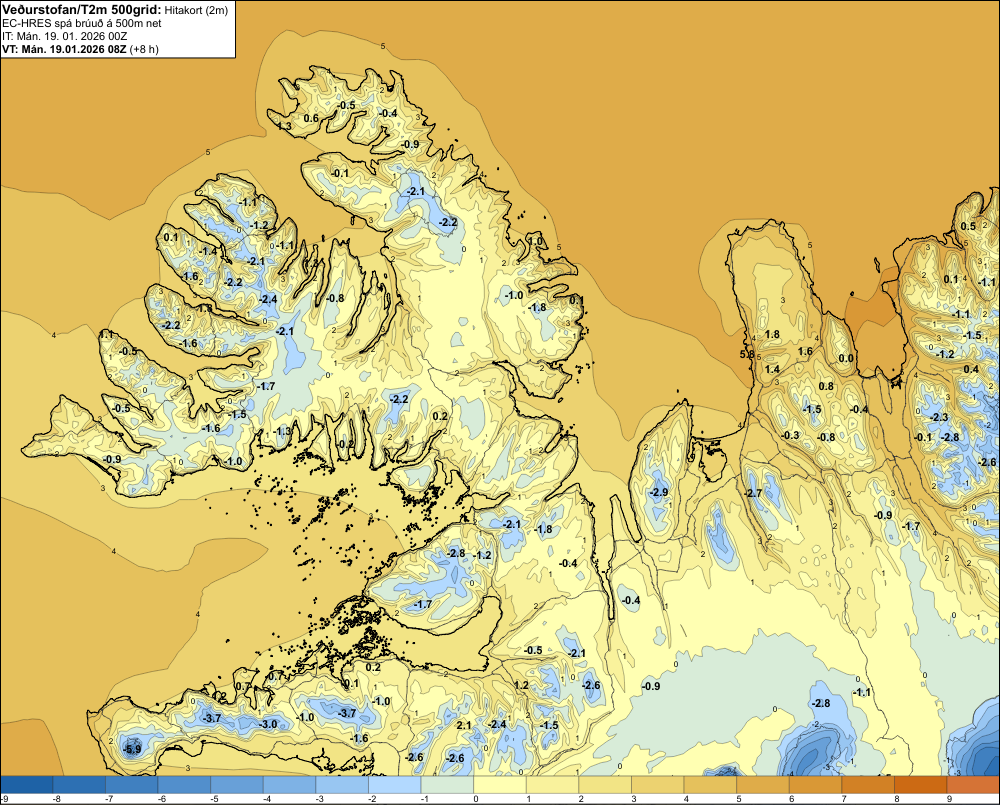Select the legend swatch between -2 and -1

[x=395, y=785]
